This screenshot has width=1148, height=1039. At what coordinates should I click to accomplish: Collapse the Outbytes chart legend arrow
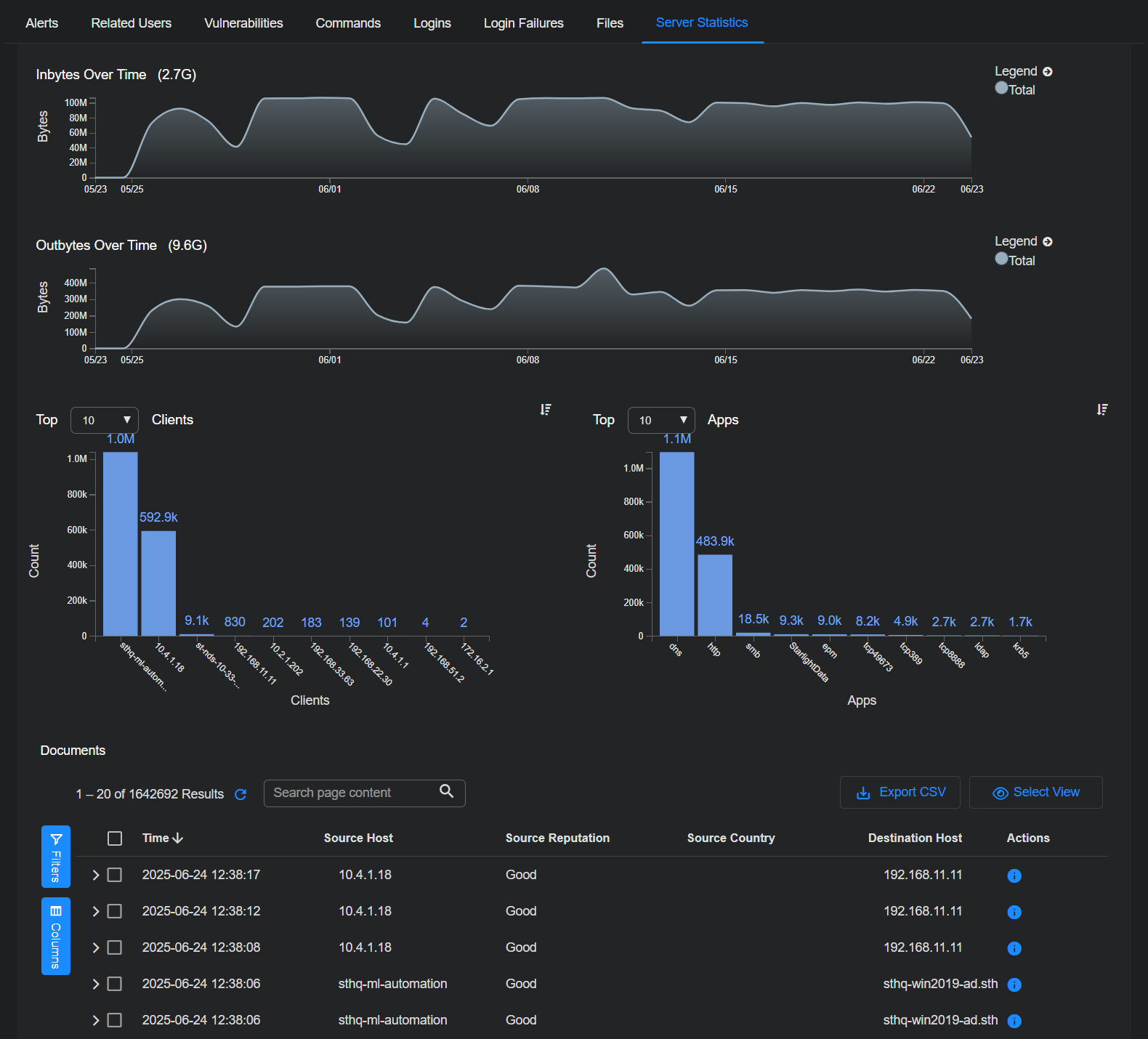(1048, 241)
